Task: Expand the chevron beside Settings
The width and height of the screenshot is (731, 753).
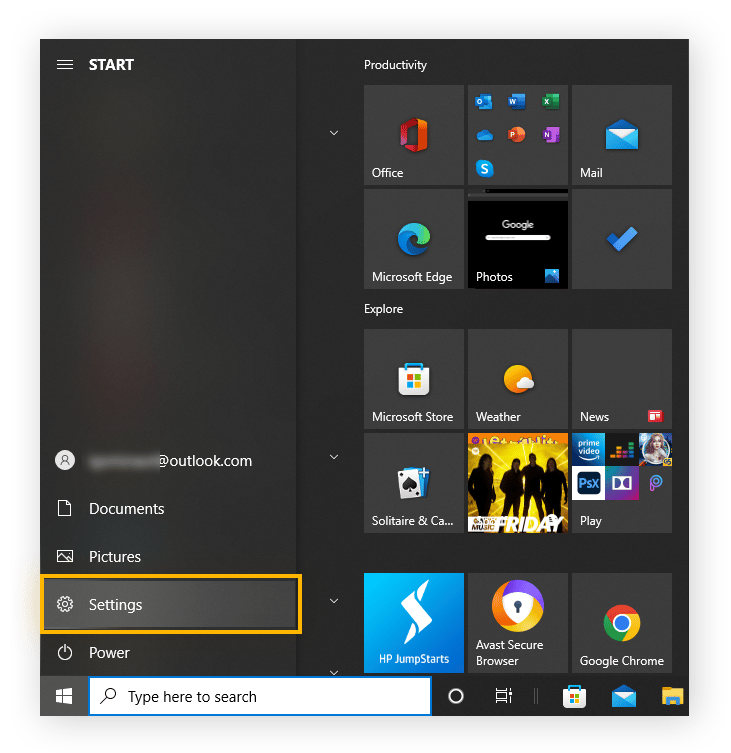Action: (x=334, y=601)
